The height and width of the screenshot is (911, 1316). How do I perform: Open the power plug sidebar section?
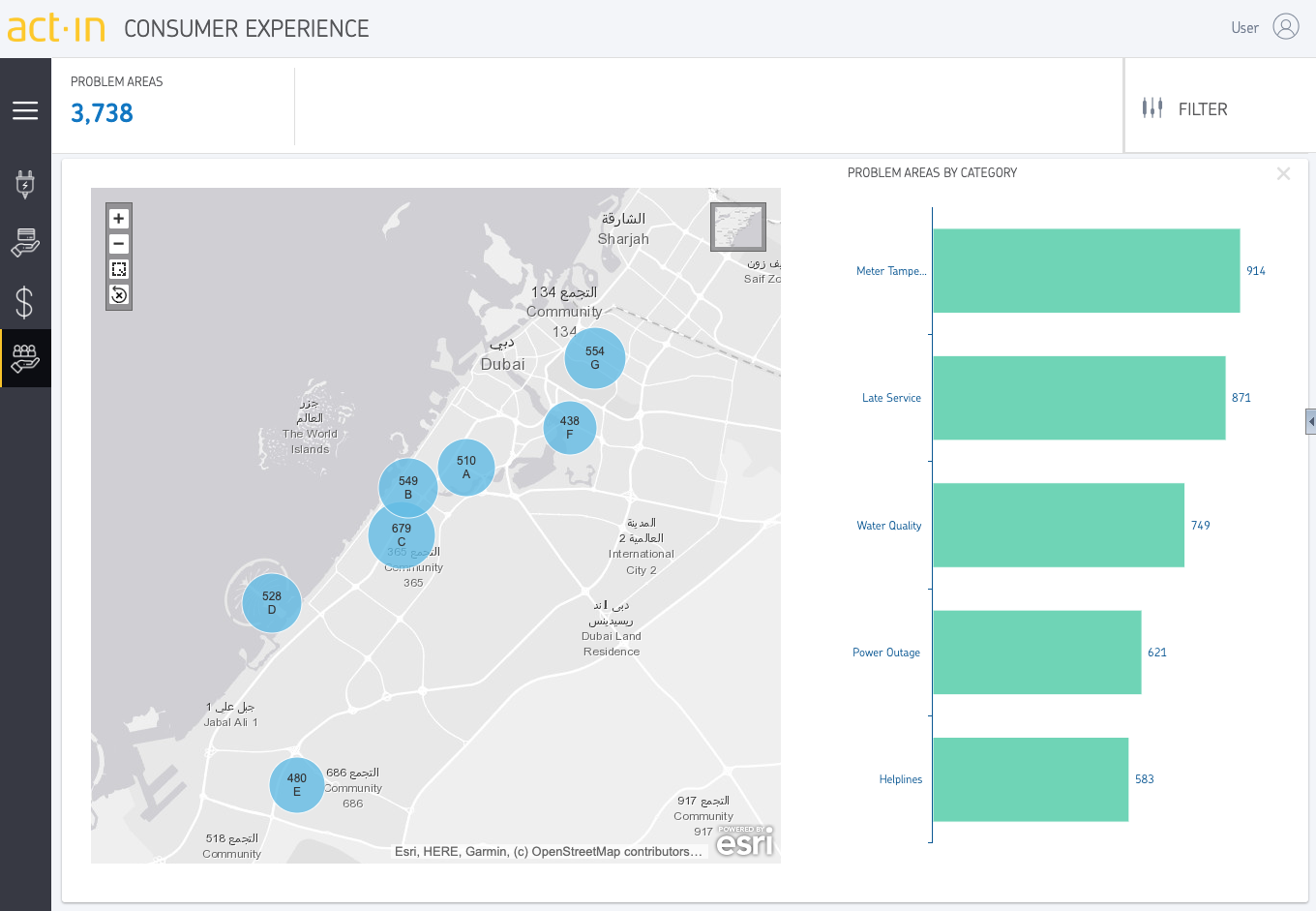click(25, 184)
